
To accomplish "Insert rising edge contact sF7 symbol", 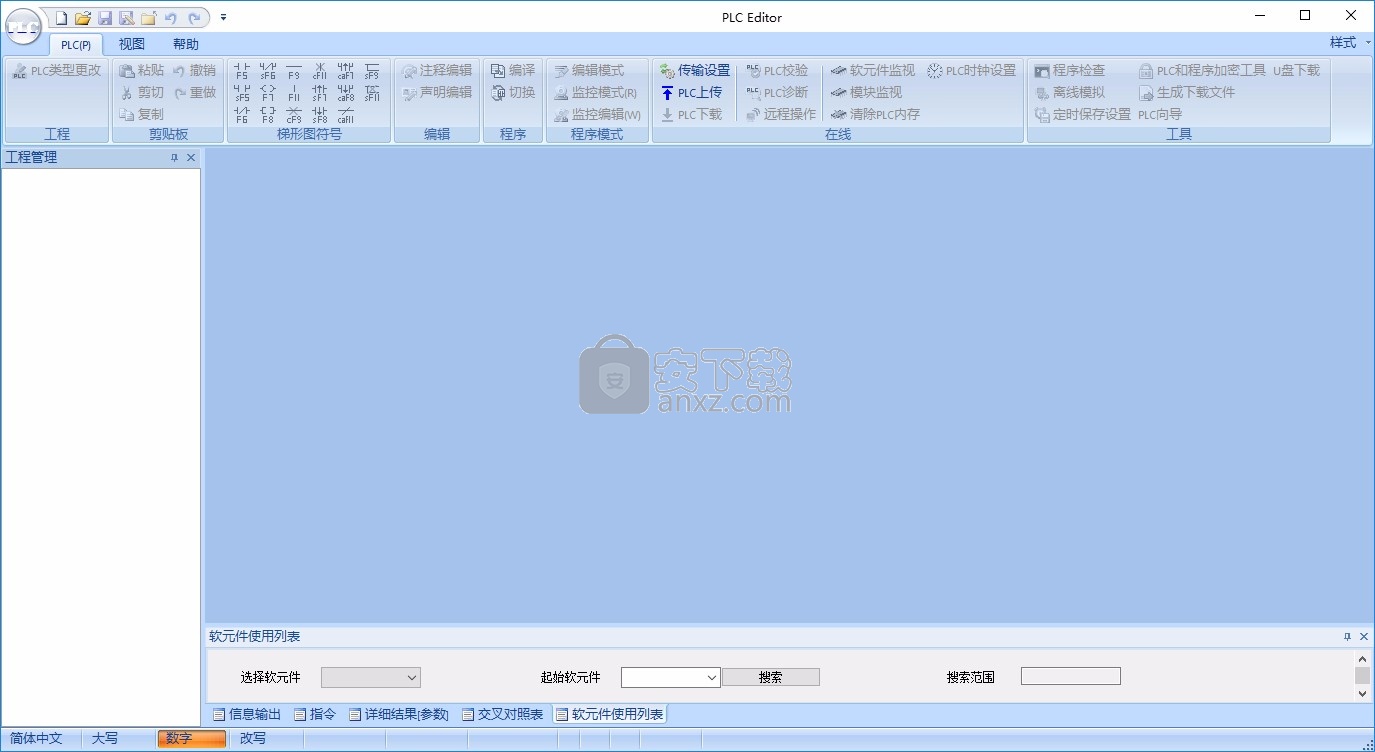I will 320,92.
